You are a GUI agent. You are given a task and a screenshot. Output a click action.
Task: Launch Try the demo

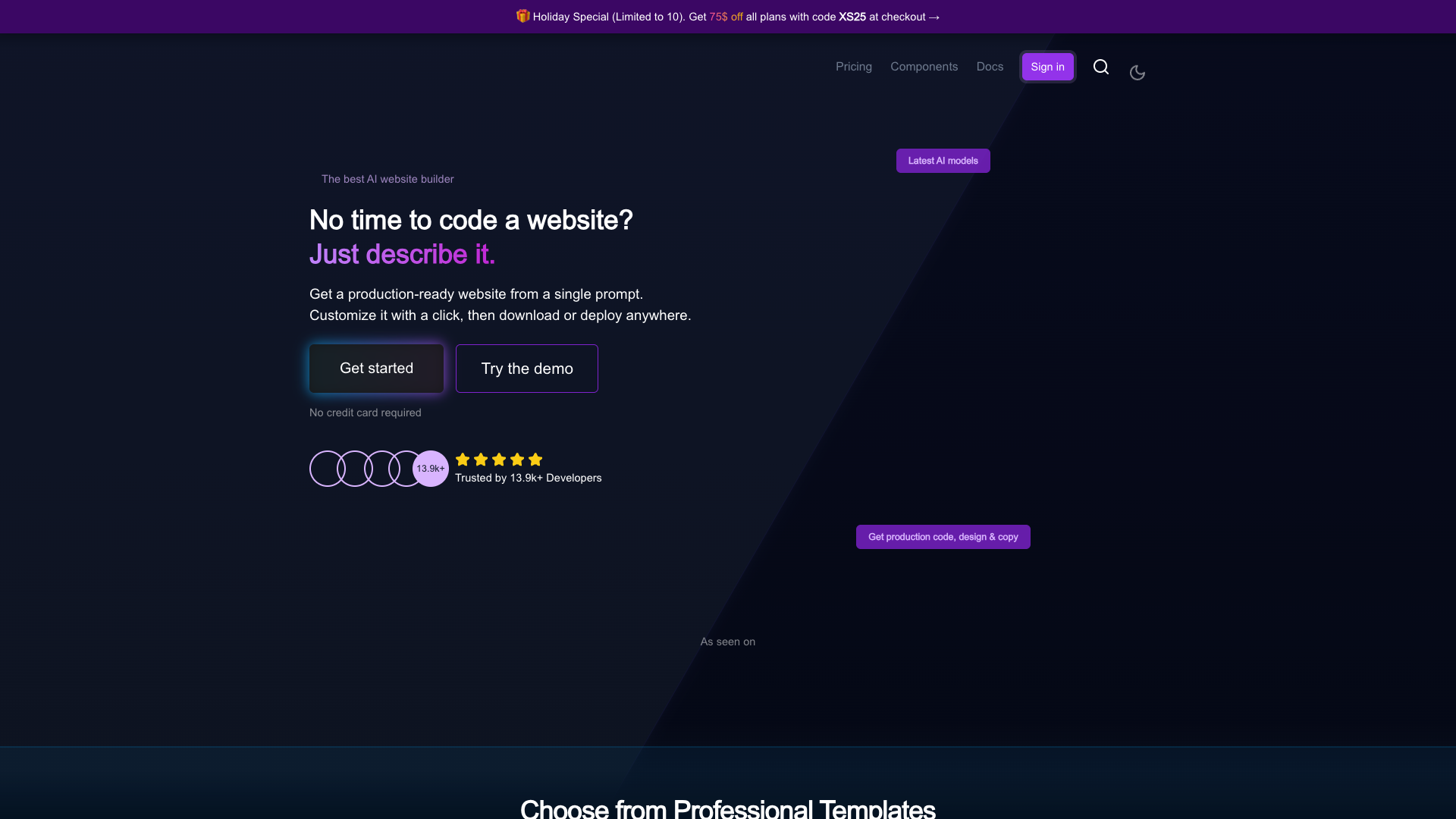[x=527, y=369]
